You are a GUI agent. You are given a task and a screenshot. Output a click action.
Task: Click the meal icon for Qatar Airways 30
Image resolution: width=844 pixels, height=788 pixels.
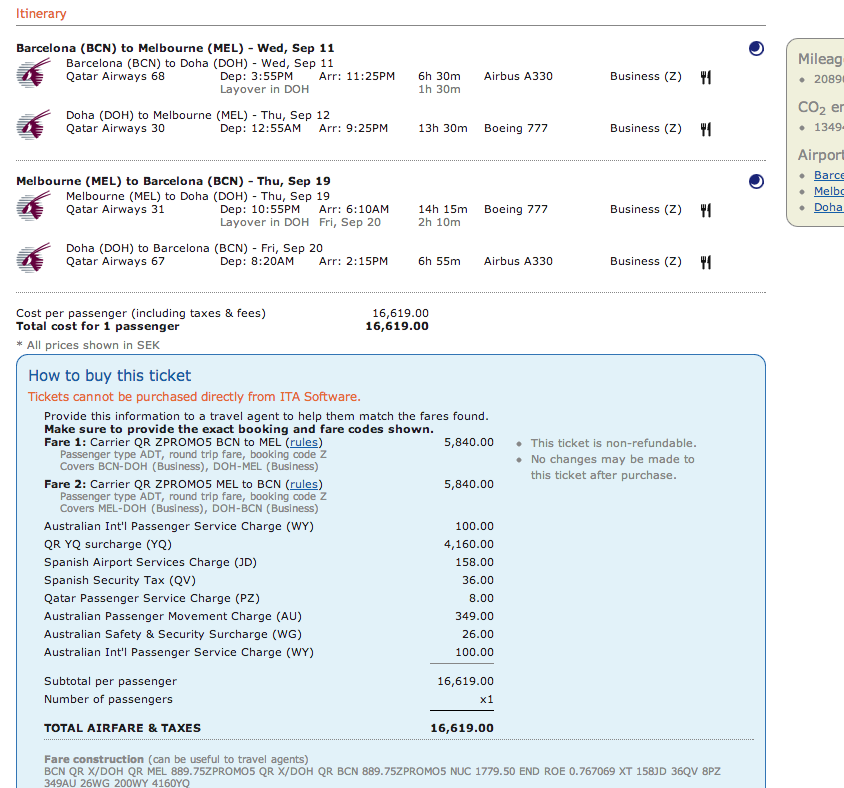point(706,129)
